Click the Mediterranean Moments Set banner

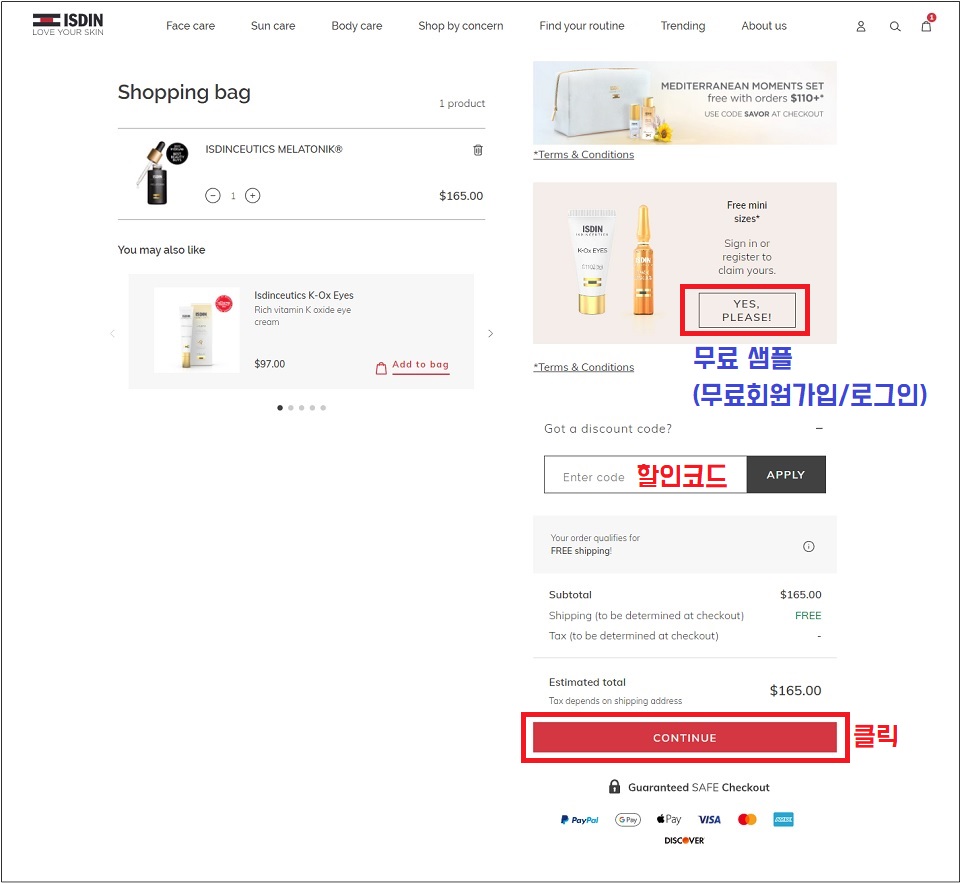[684, 103]
